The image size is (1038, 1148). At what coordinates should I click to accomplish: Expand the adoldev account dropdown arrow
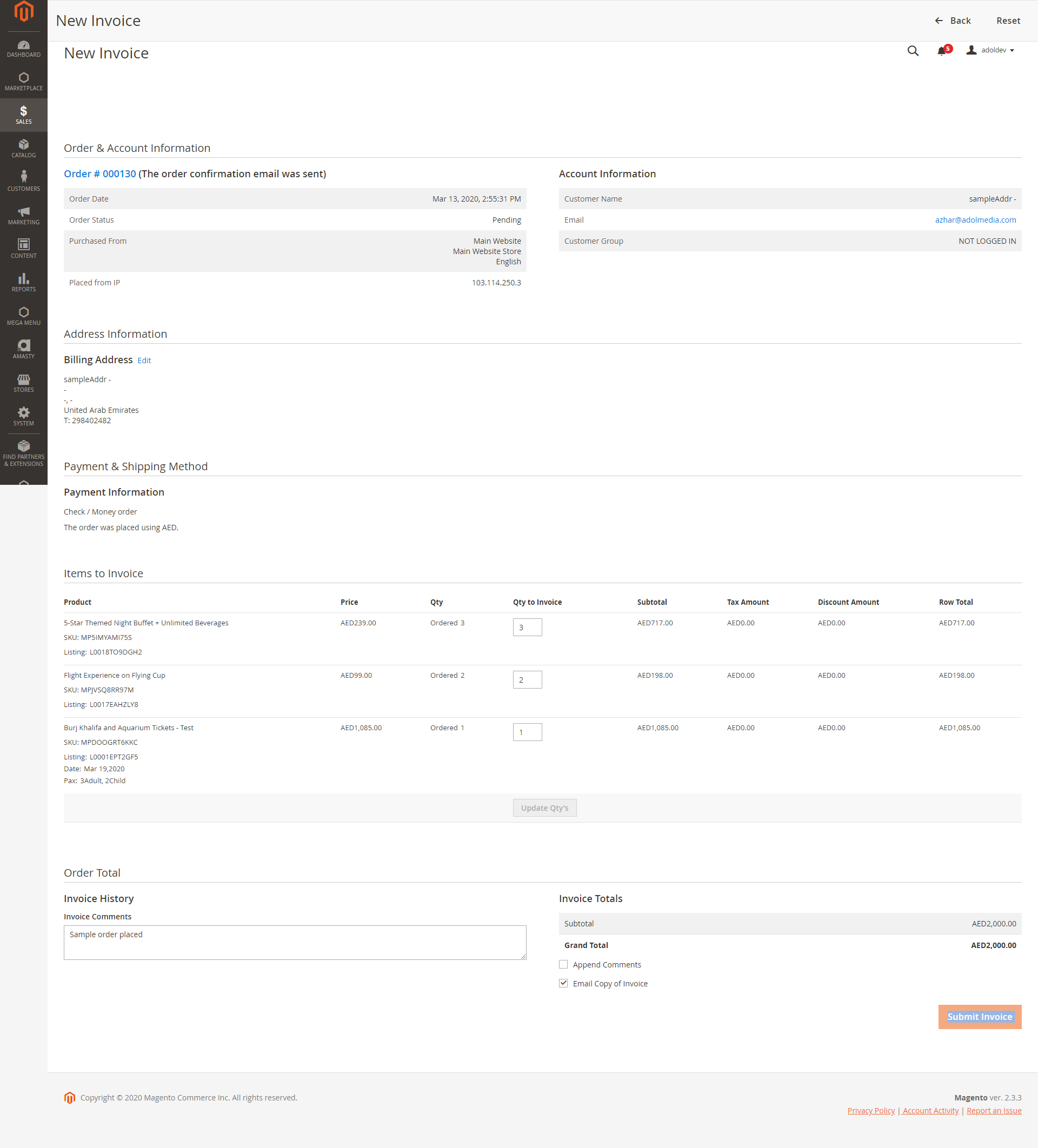click(1012, 51)
